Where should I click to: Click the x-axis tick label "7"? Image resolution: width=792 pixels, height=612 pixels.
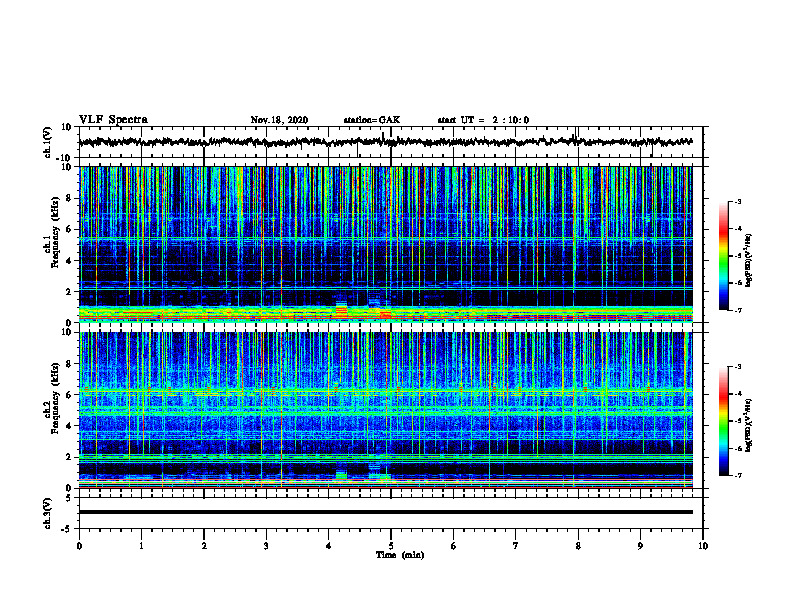click(x=516, y=546)
